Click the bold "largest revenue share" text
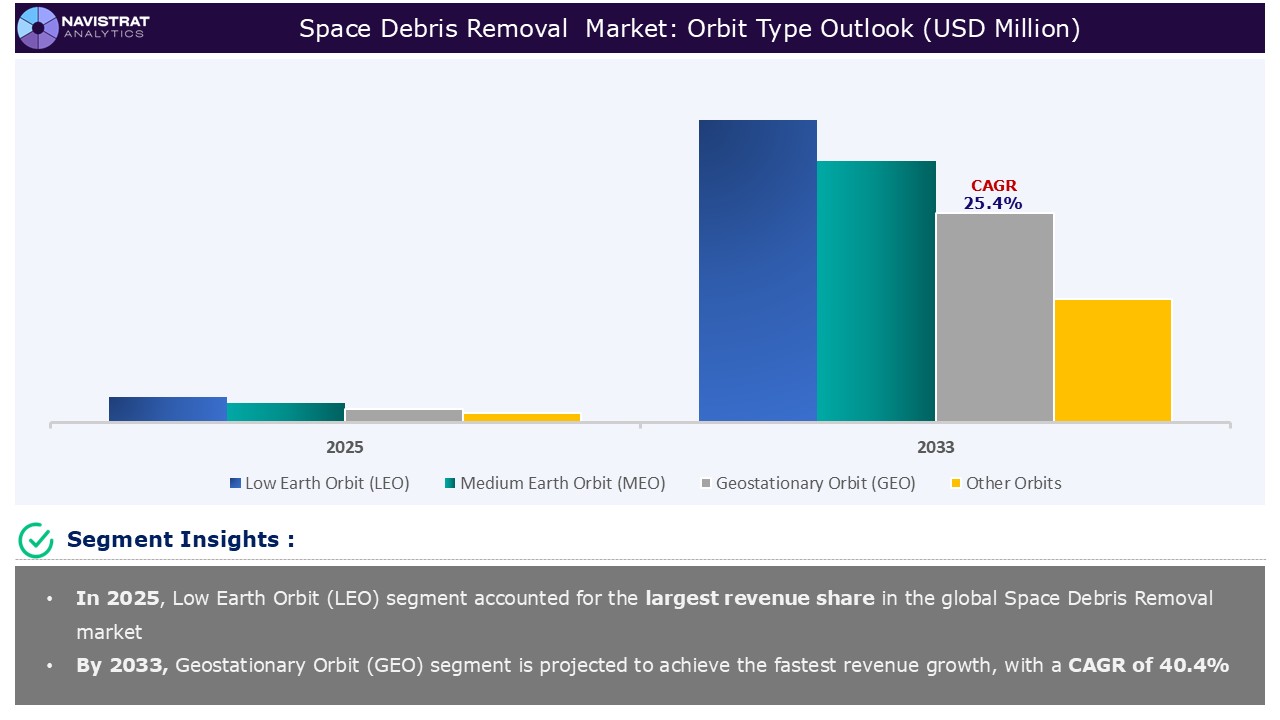 pos(760,599)
